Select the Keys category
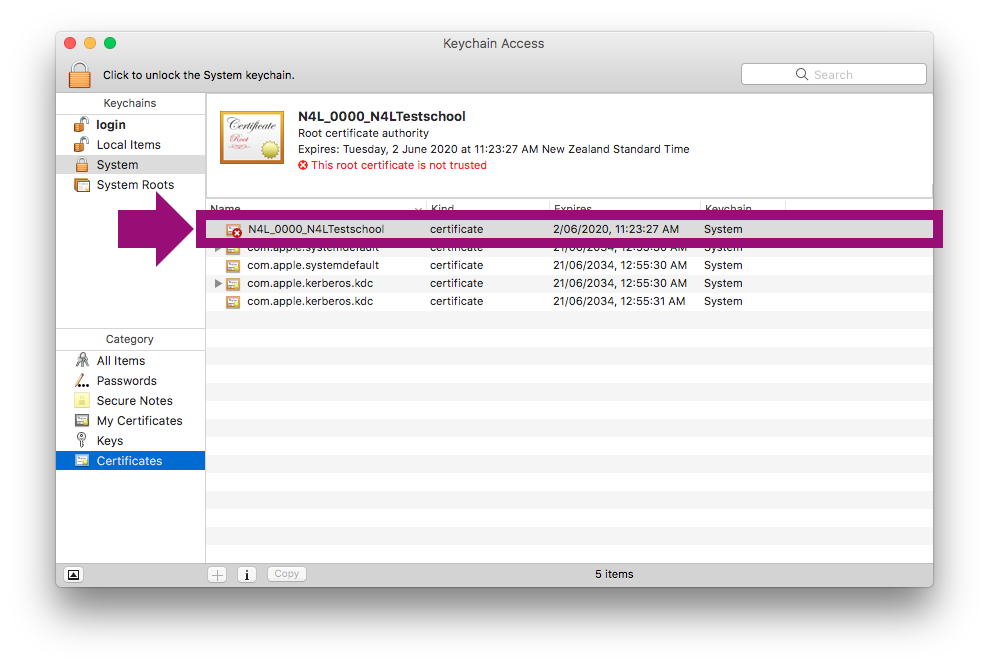The width and height of the screenshot is (989, 667). tap(109, 441)
